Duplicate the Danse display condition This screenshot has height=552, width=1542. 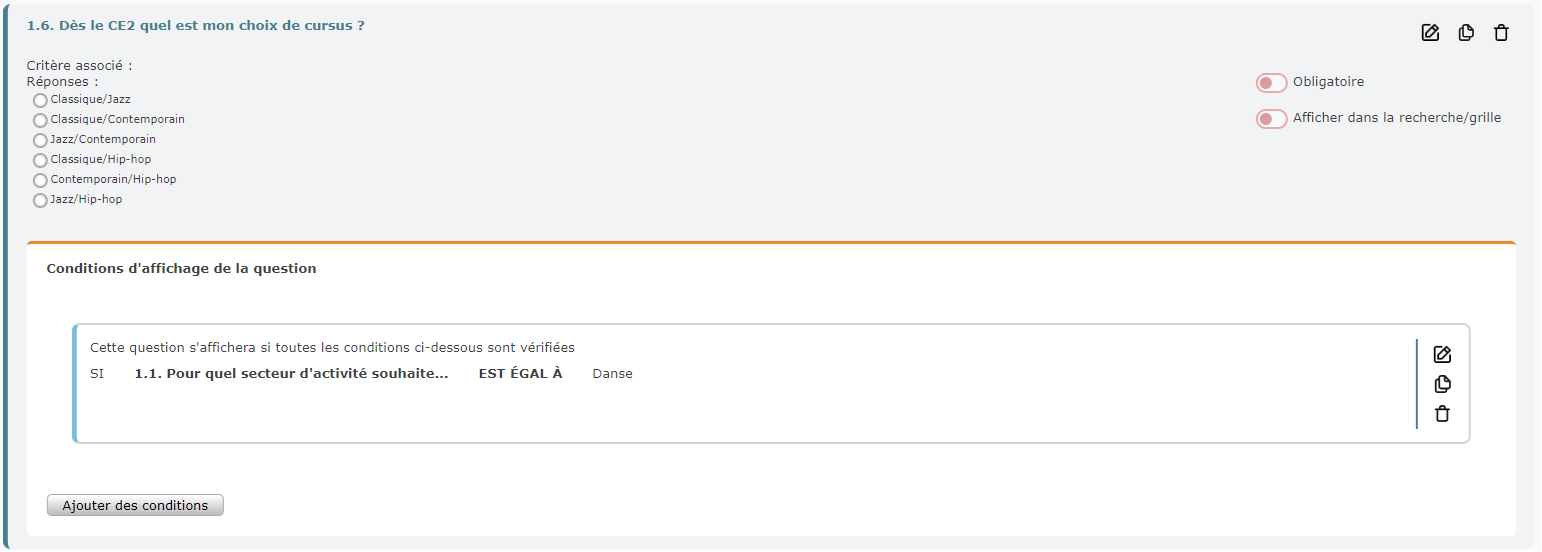click(x=1442, y=384)
